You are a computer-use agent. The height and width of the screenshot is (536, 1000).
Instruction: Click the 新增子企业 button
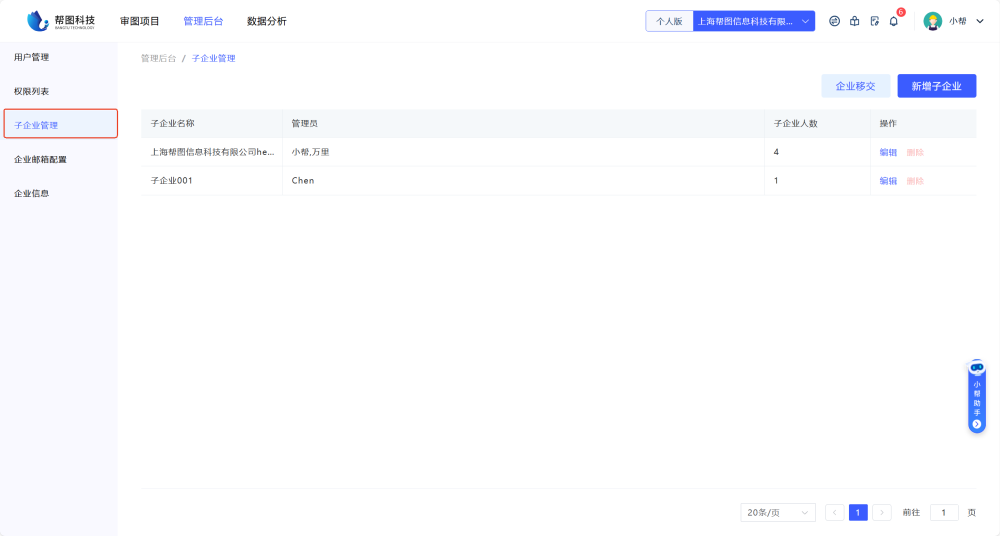click(936, 86)
